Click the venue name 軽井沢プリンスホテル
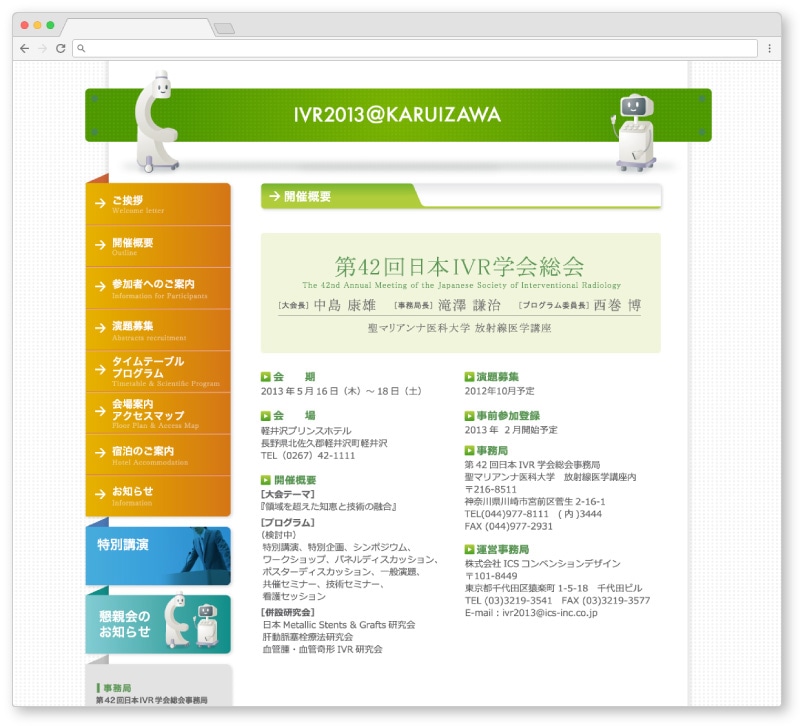This screenshot has height=726, width=800. pyautogui.click(x=306, y=431)
